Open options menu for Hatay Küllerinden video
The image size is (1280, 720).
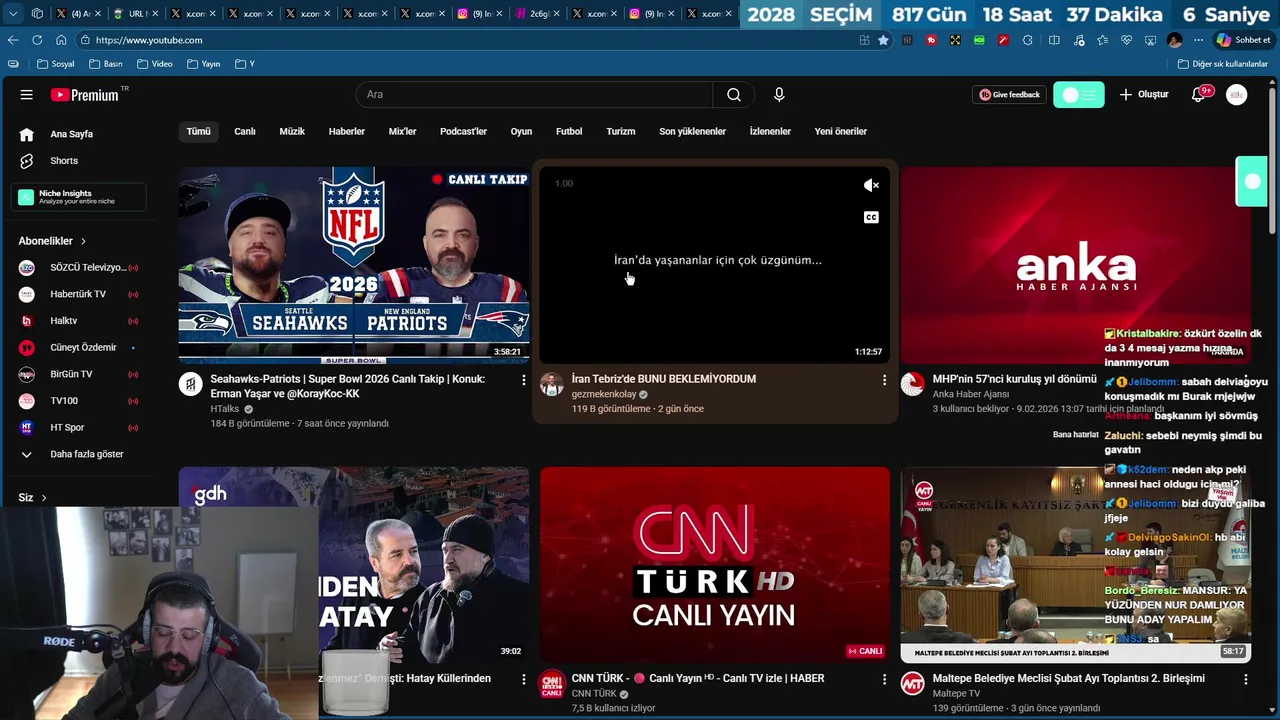tap(523, 679)
